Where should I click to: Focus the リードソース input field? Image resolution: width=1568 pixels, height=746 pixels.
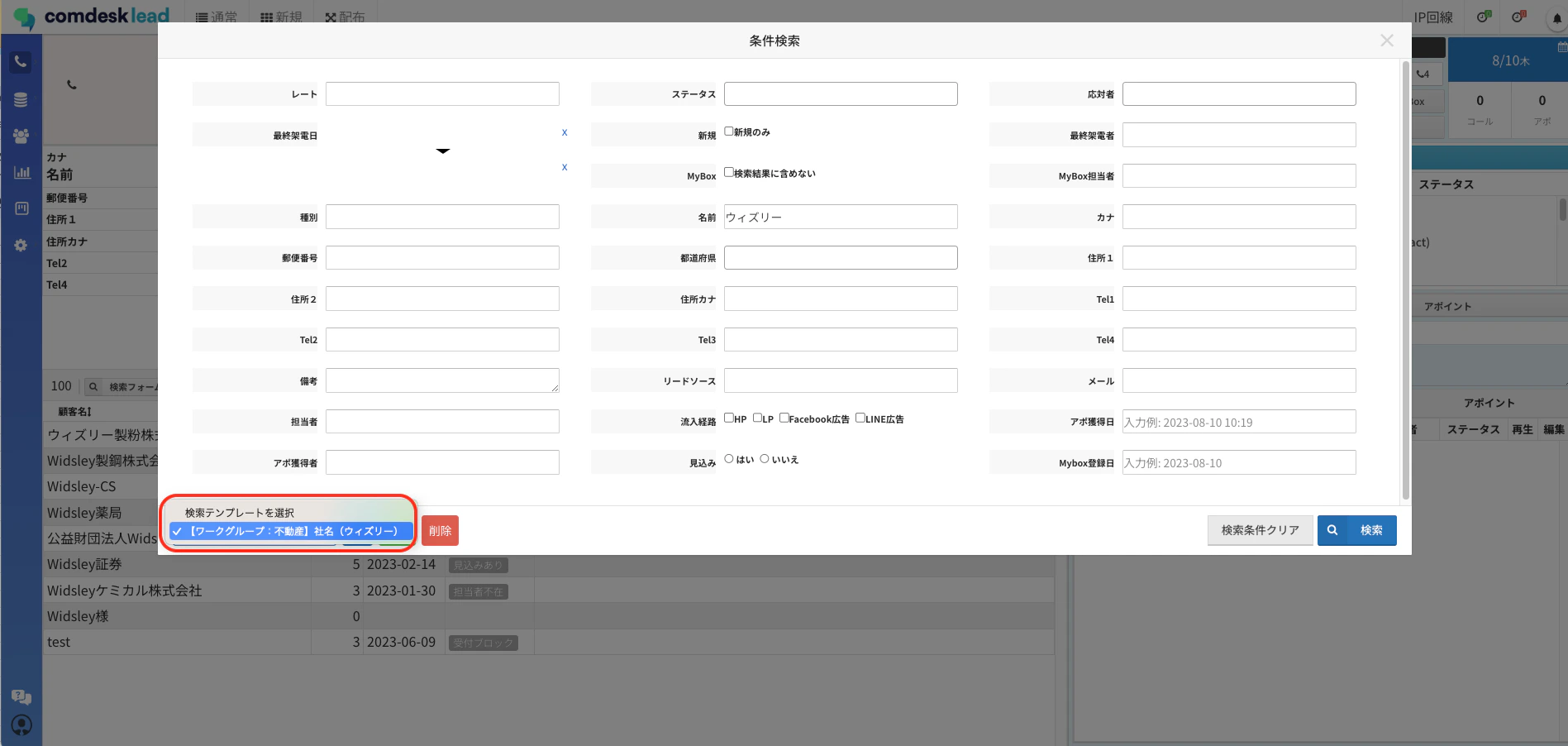click(841, 380)
